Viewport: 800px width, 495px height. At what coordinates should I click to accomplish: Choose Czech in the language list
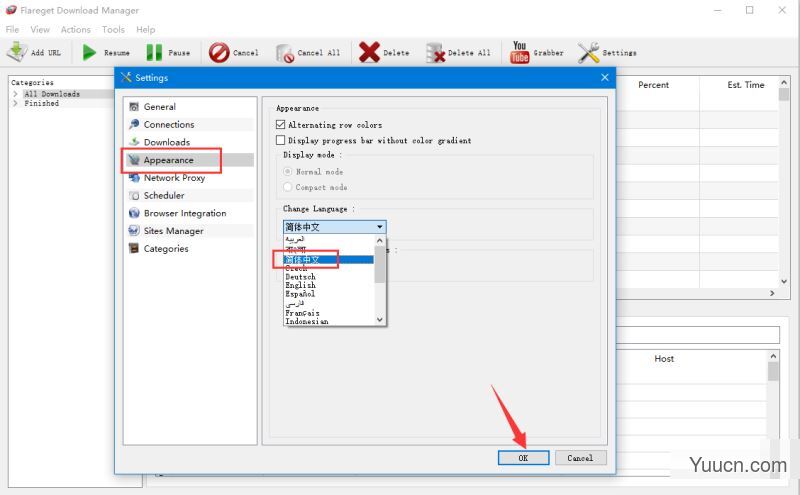[296, 268]
